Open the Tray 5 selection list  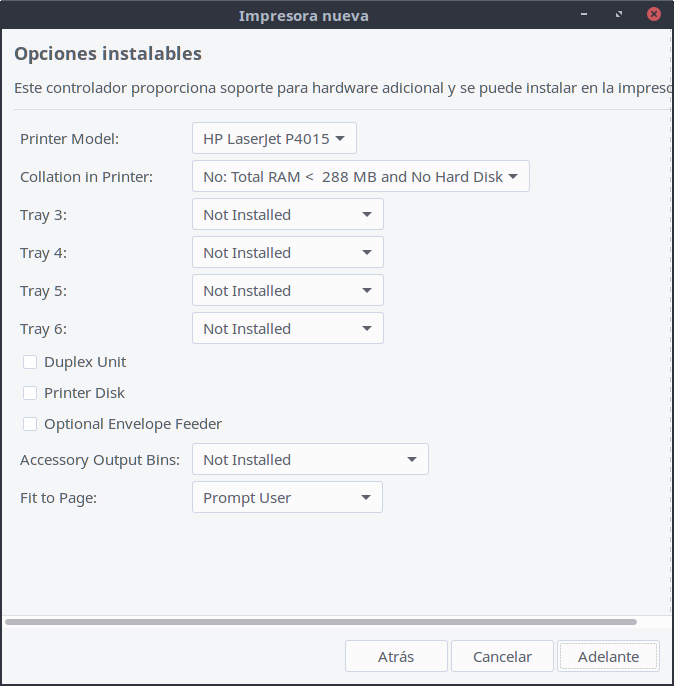[x=287, y=291]
